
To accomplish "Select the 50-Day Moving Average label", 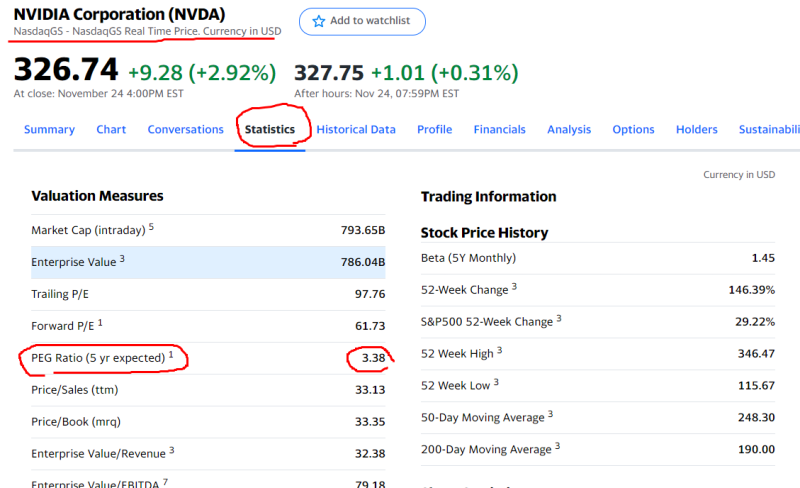I will 483,418.
